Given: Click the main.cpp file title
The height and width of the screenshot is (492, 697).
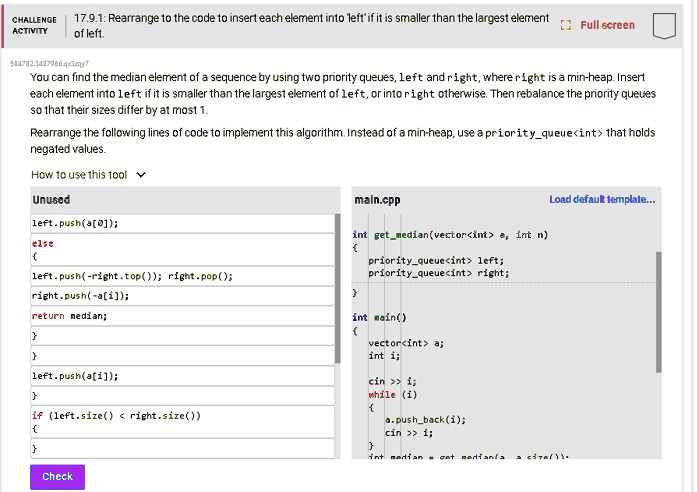Looking at the screenshot, I should (x=377, y=200).
